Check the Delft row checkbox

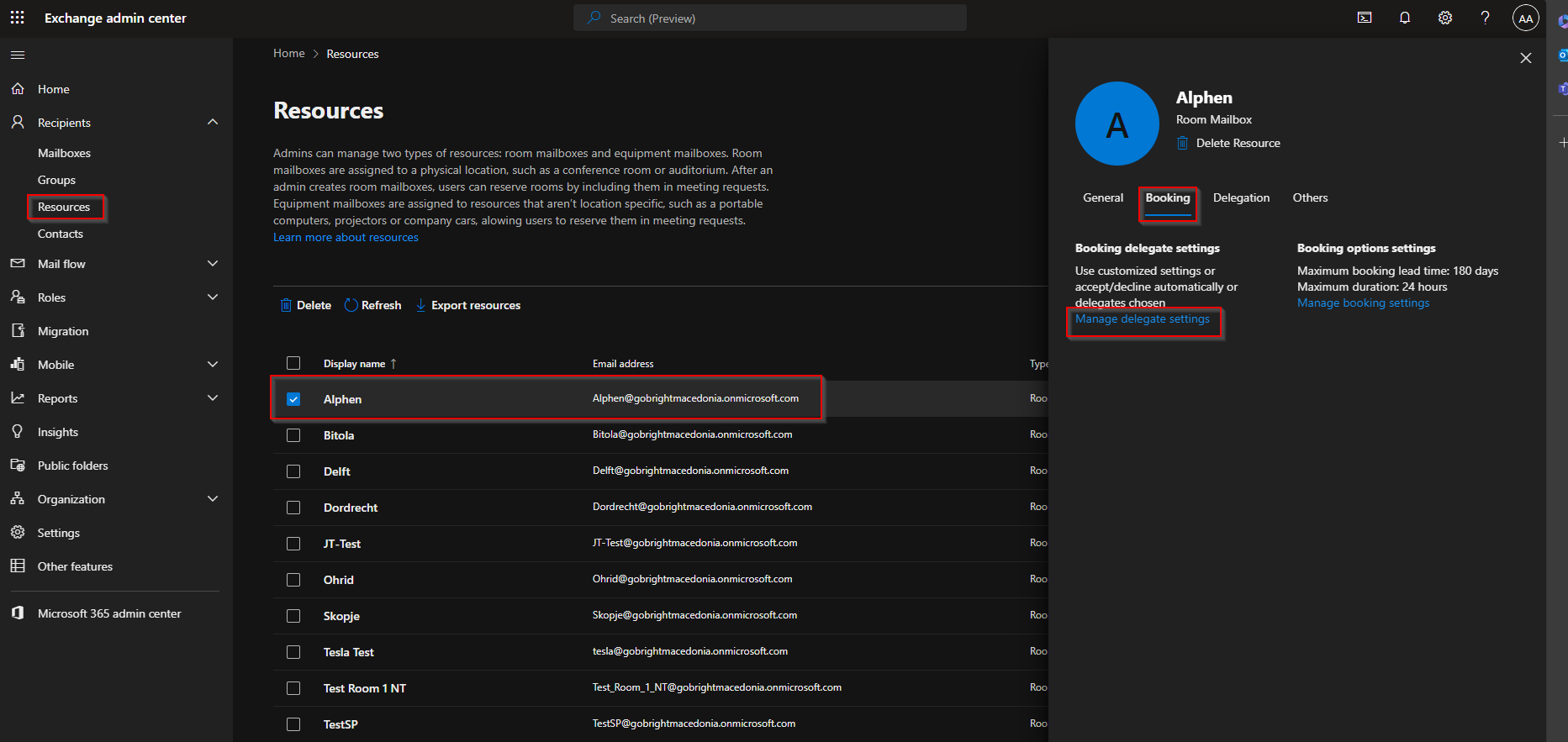pos(293,471)
